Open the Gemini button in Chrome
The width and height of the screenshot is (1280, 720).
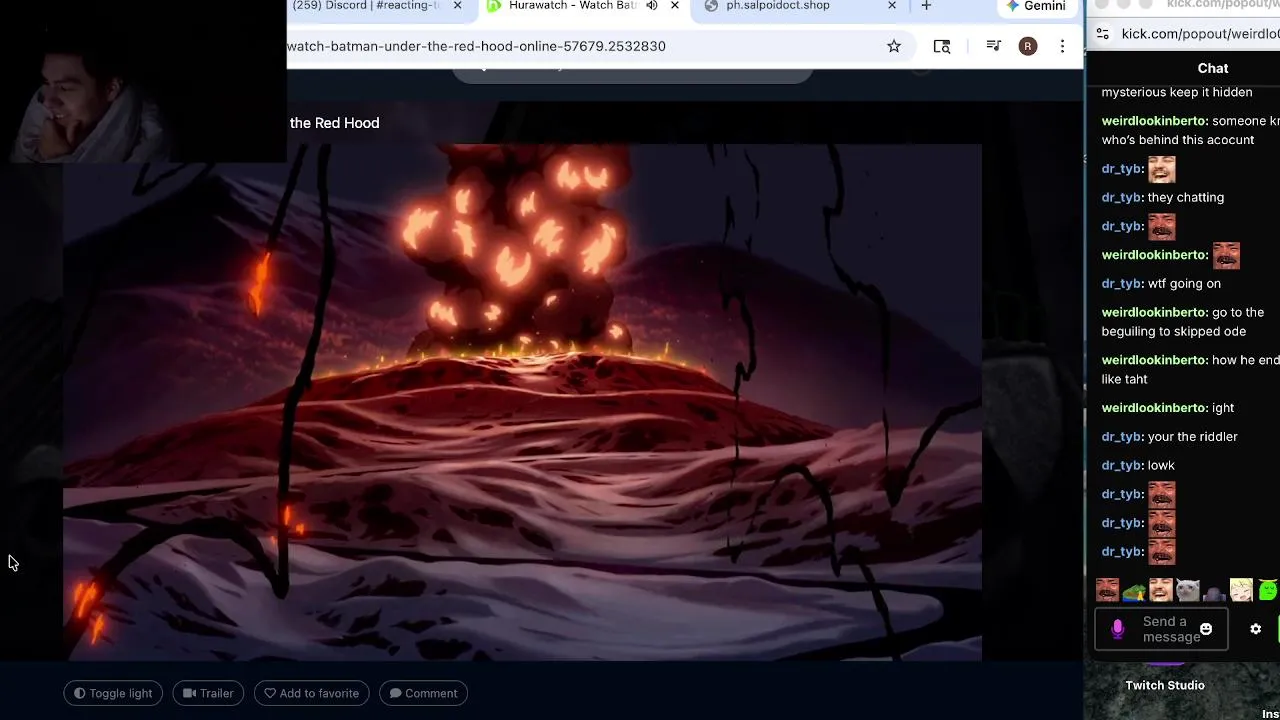pos(1035,6)
